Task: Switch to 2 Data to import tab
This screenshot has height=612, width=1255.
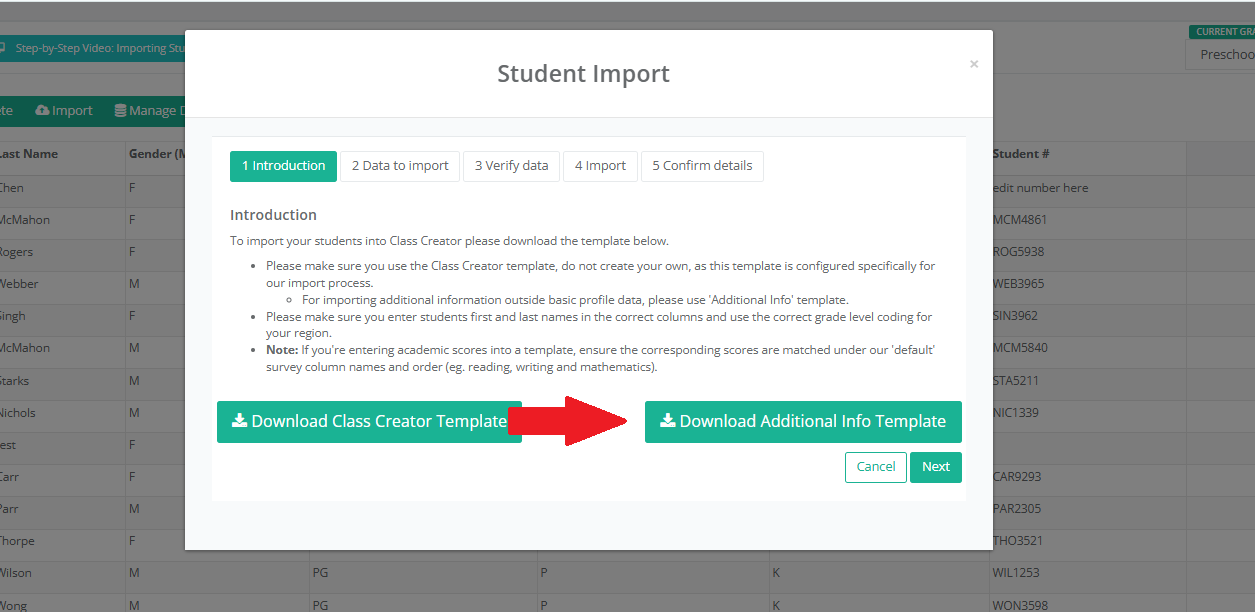Action: (400, 166)
